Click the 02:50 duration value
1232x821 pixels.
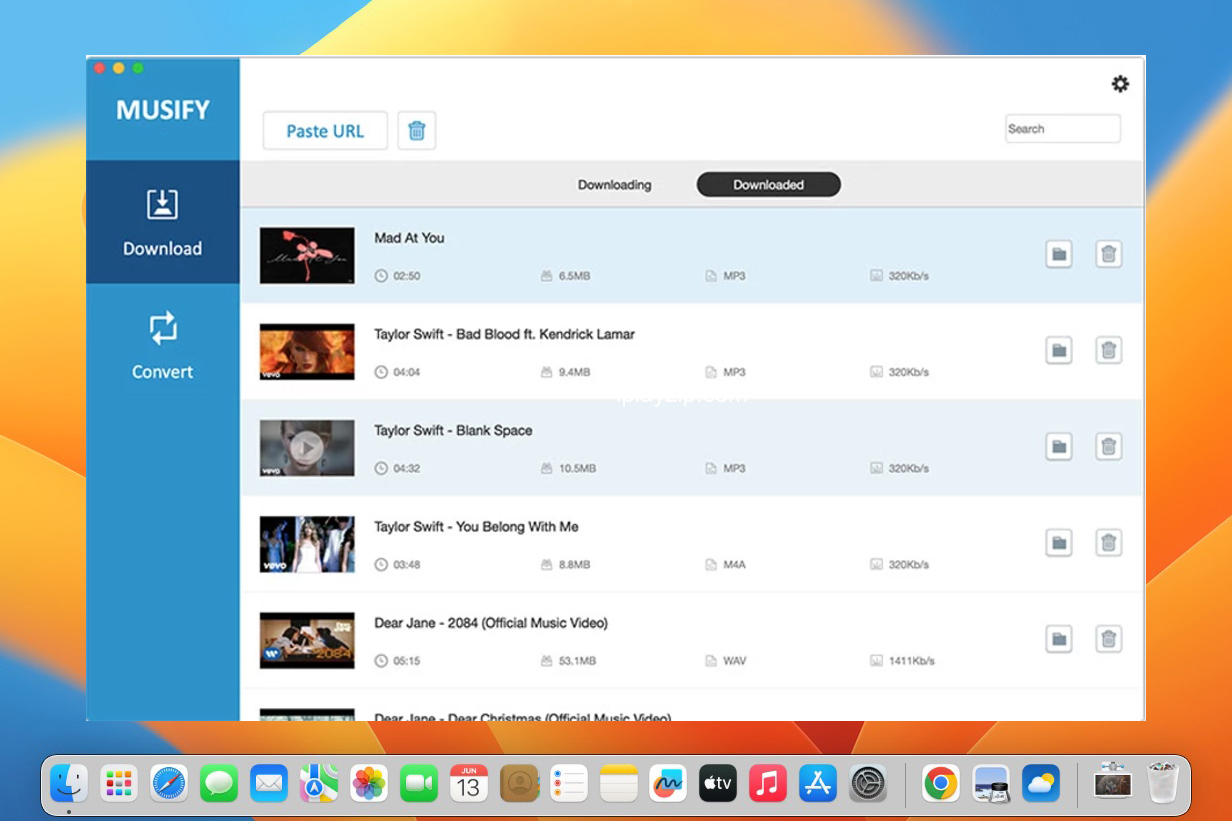coord(406,276)
